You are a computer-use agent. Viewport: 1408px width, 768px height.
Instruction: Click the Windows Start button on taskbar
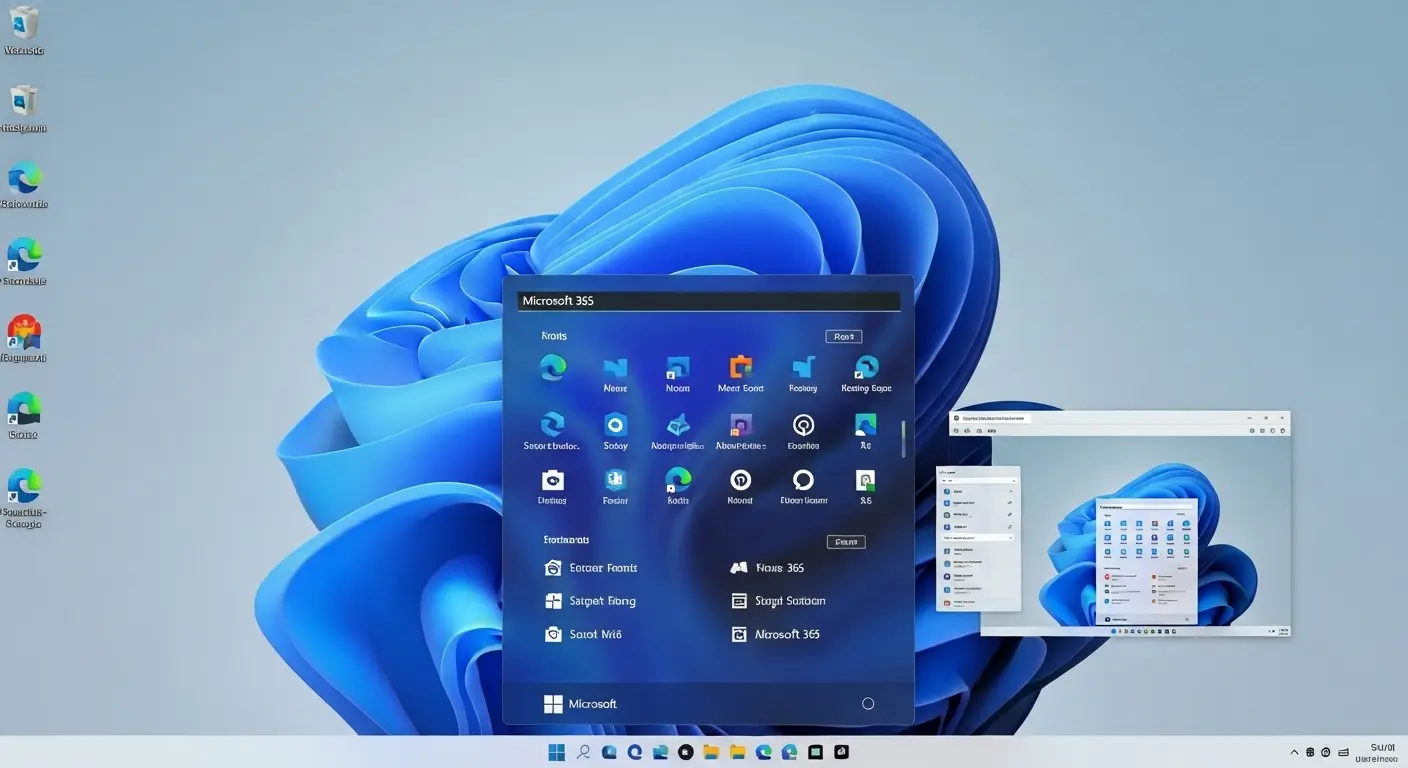tap(557, 752)
